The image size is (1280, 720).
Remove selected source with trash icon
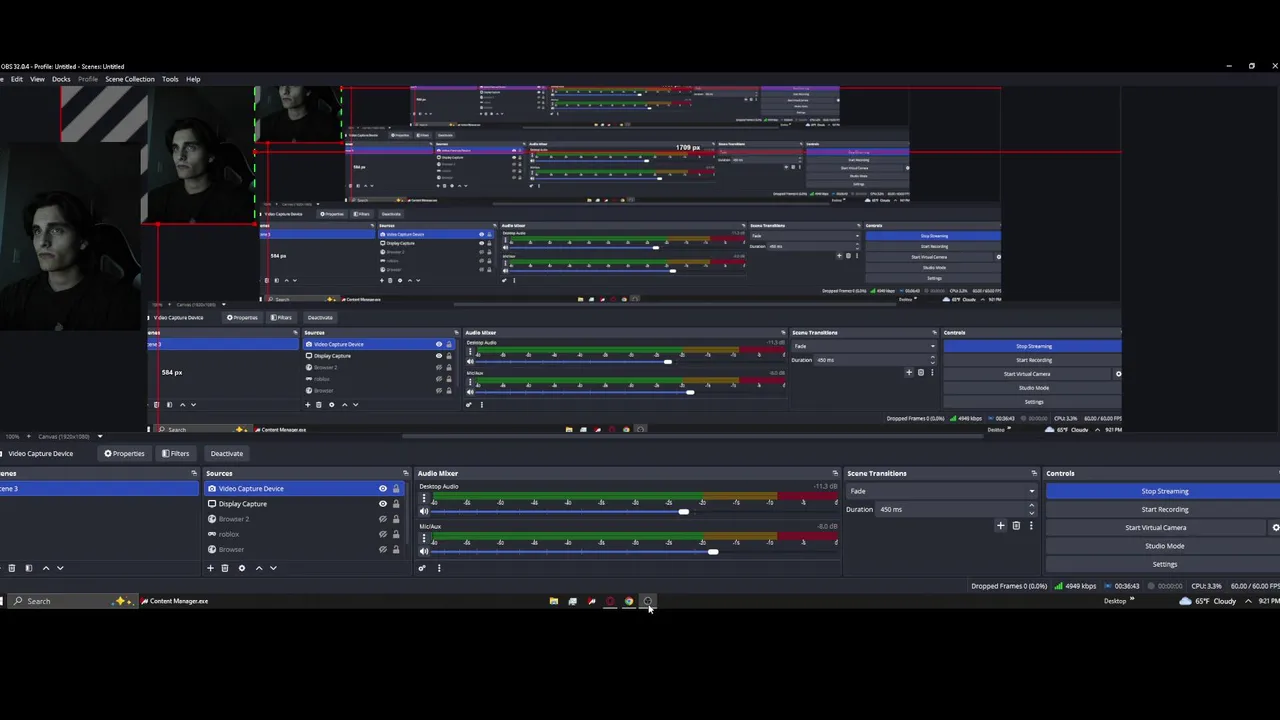[x=225, y=568]
